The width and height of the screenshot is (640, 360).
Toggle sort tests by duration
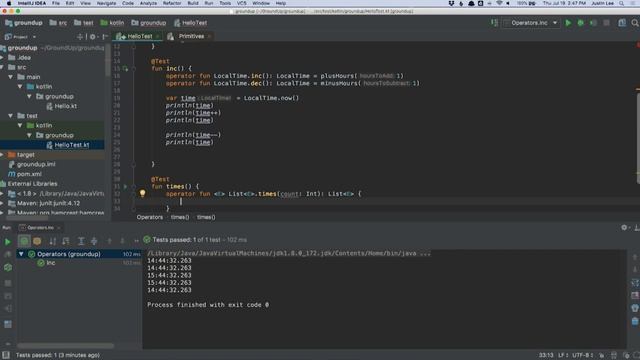[66, 241]
